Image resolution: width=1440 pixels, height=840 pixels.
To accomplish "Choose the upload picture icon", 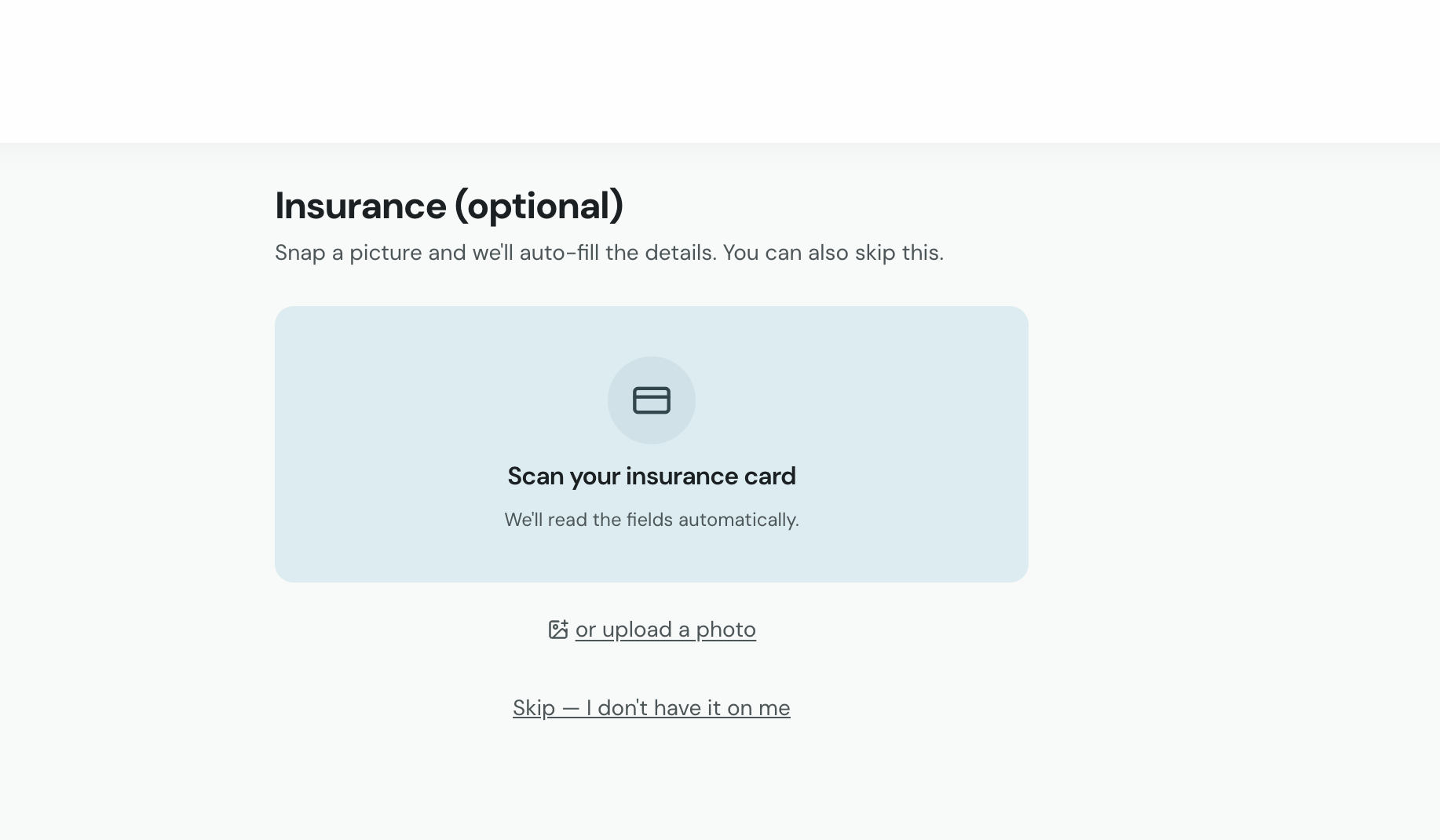I will coord(558,630).
